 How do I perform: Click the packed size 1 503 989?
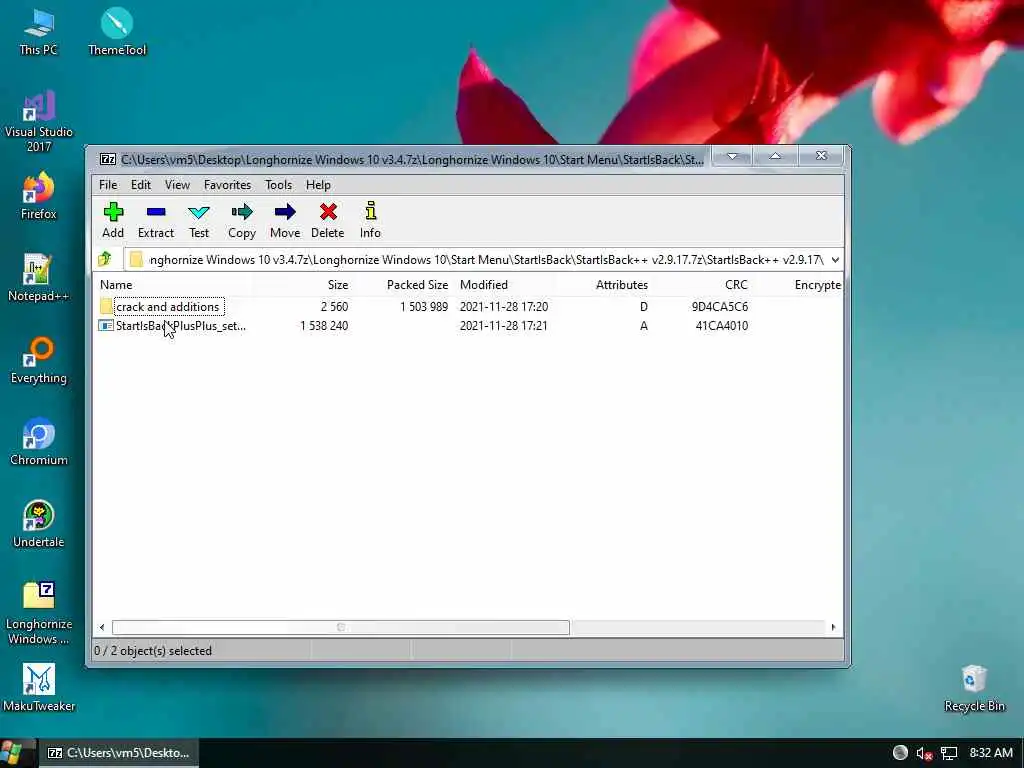tap(424, 306)
